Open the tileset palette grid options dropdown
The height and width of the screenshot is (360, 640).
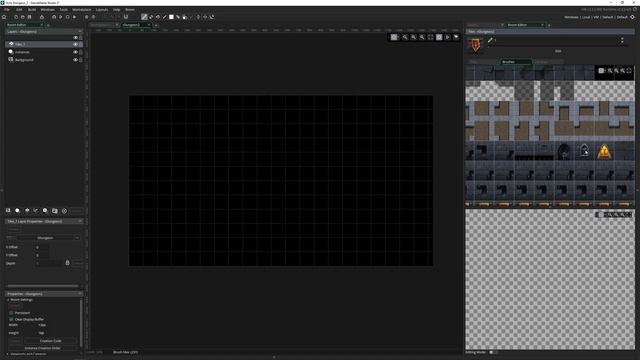[602, 71]
